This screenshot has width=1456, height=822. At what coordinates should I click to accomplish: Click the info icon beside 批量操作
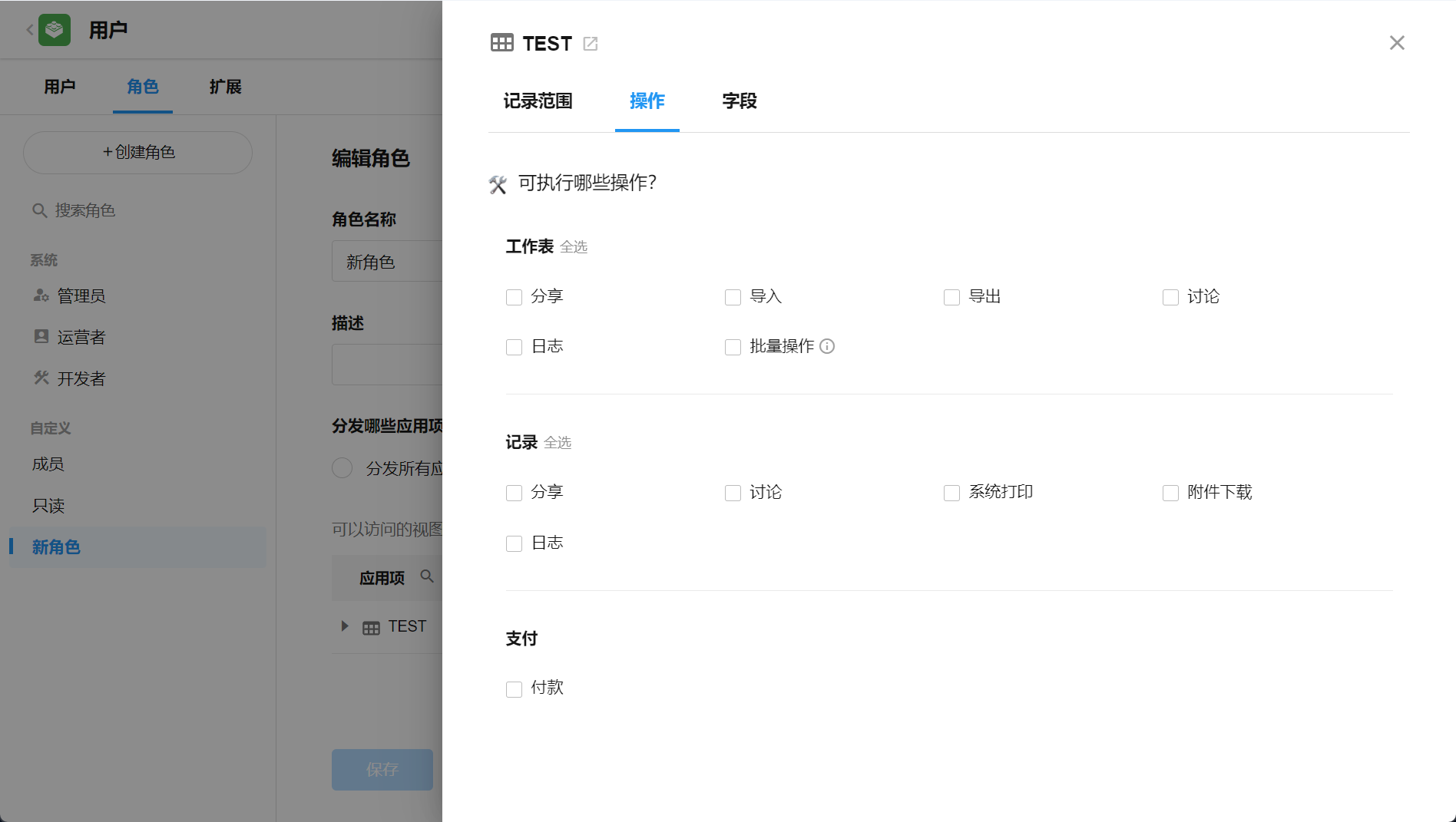pos(827,346)
